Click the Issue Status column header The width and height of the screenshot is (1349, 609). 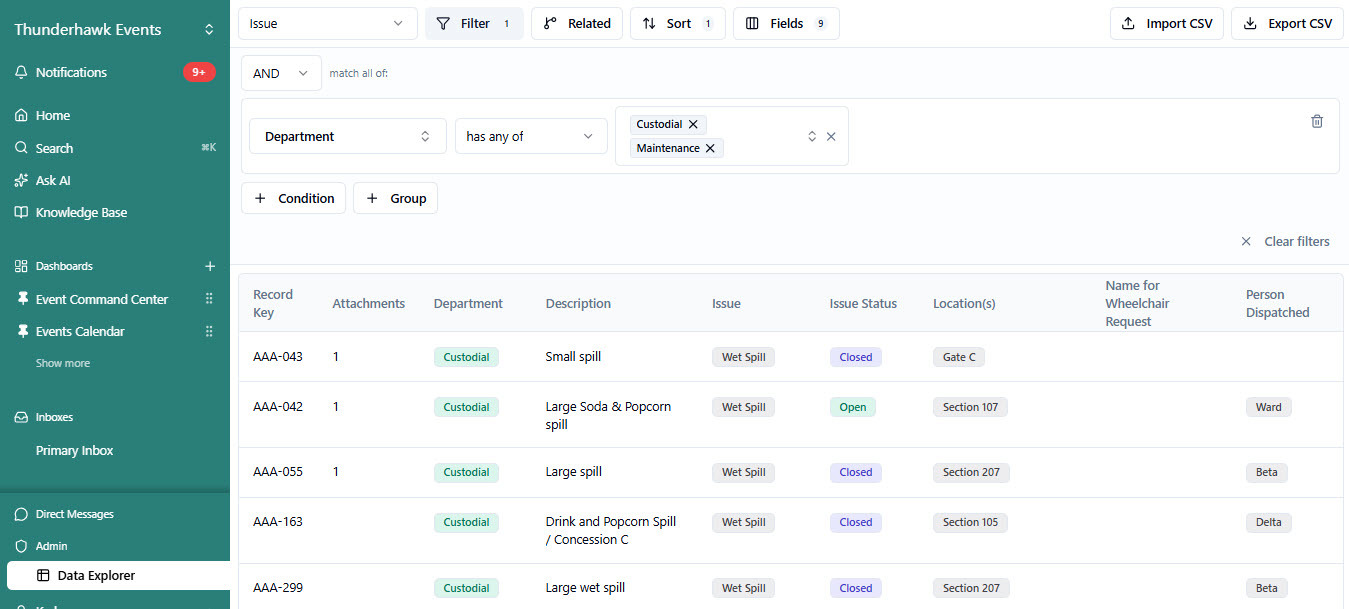tap(863, 303)
